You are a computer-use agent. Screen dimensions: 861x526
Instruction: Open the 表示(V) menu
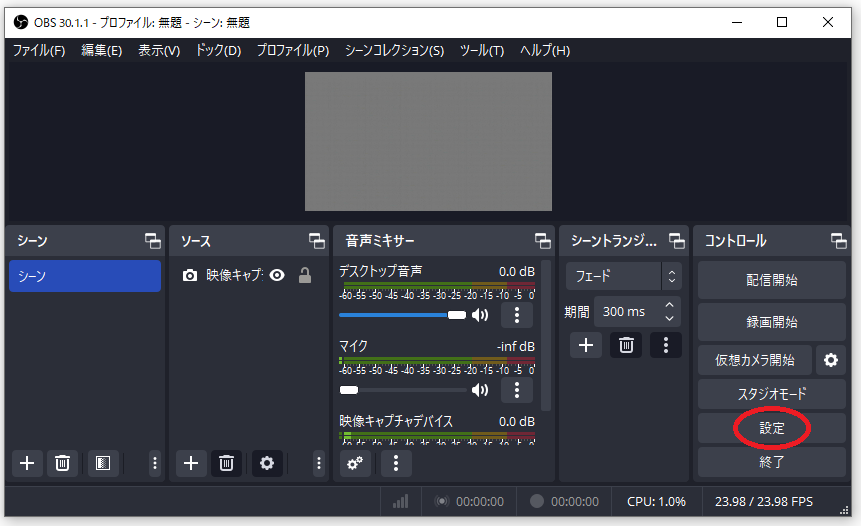point(159,51)
